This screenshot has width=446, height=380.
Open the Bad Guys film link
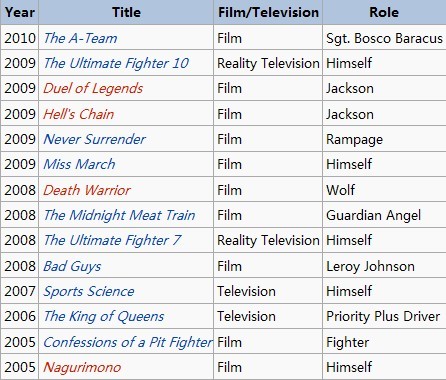click(x=72, y=266)
